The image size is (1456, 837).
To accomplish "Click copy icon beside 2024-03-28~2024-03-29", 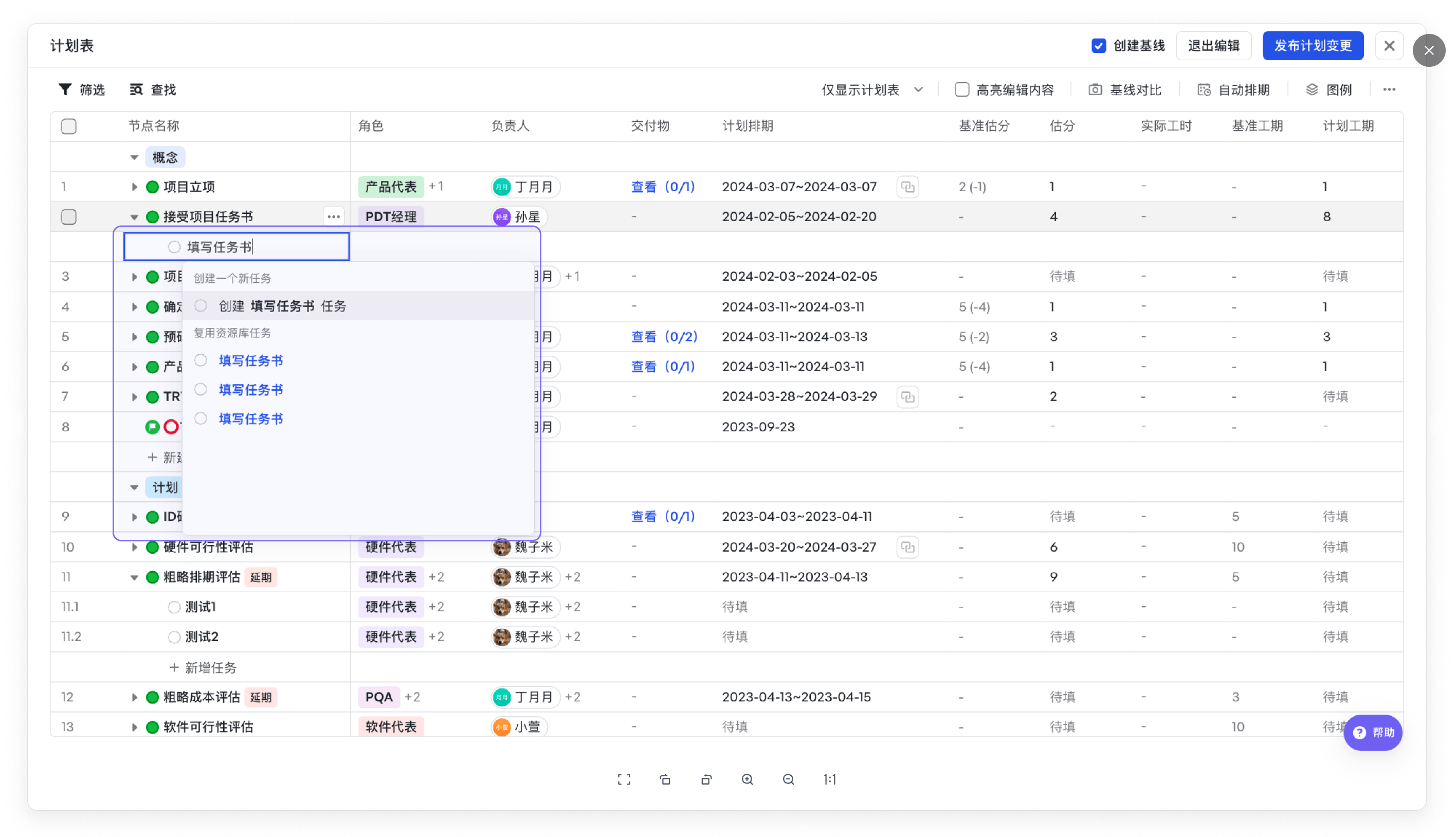I will click(x=907, y=397).
